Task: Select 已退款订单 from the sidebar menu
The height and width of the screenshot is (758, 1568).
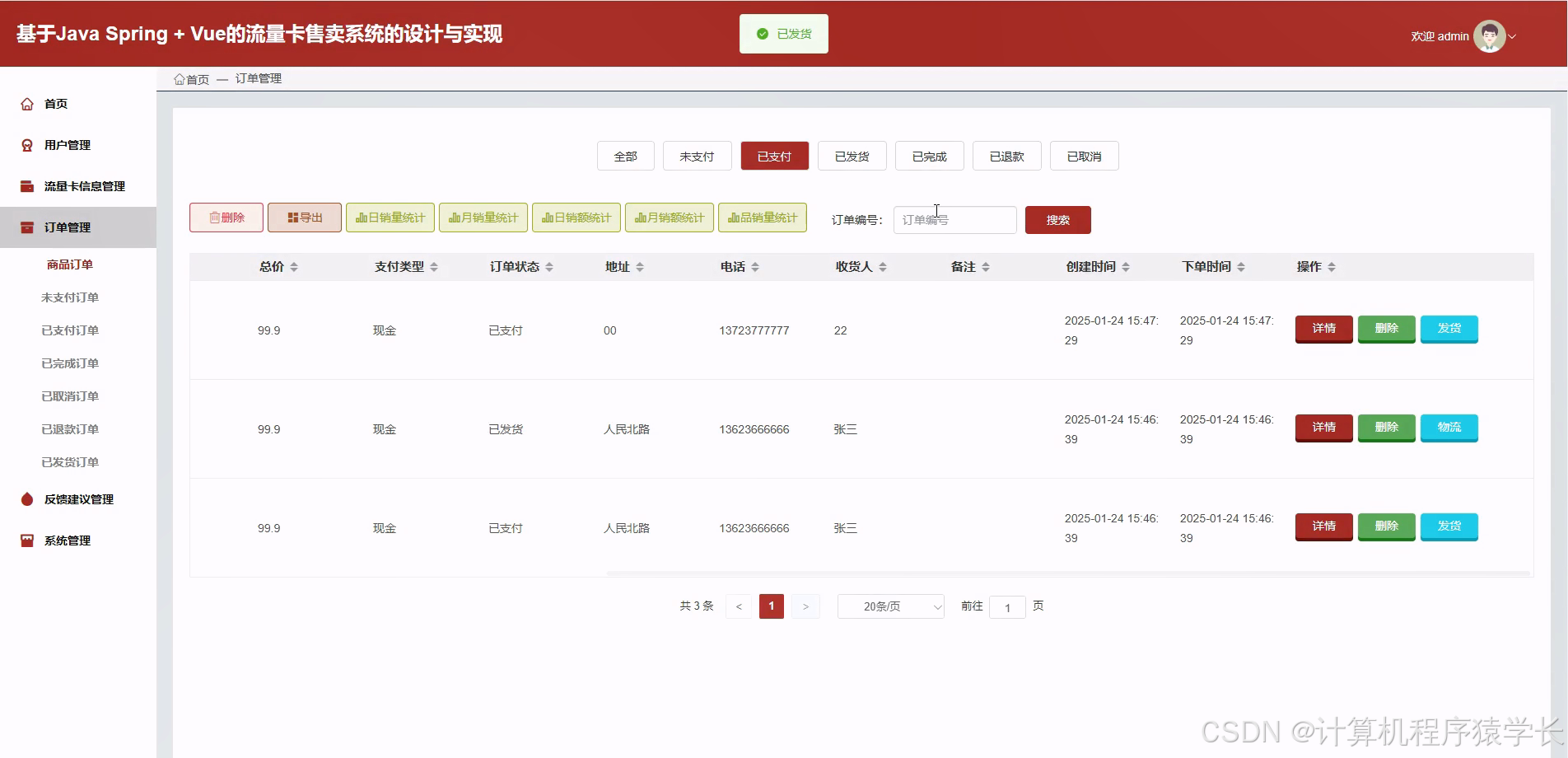Action: pyautogui.click(x=69, y=428)
